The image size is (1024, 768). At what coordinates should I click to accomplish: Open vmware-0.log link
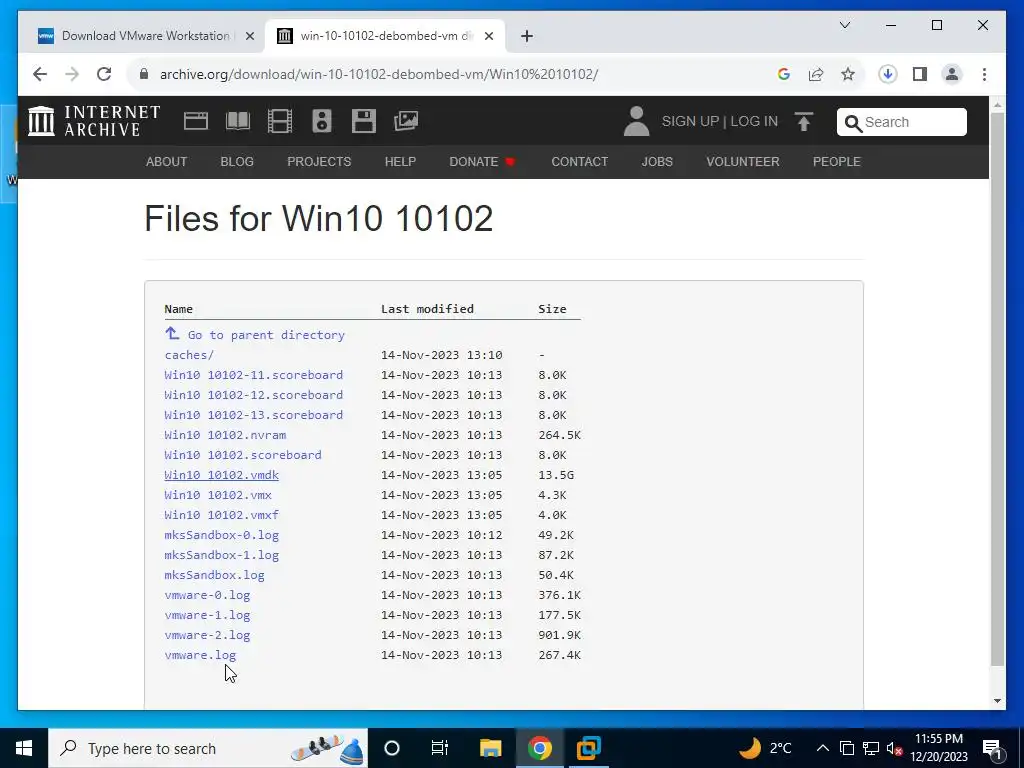pos(207,595)
